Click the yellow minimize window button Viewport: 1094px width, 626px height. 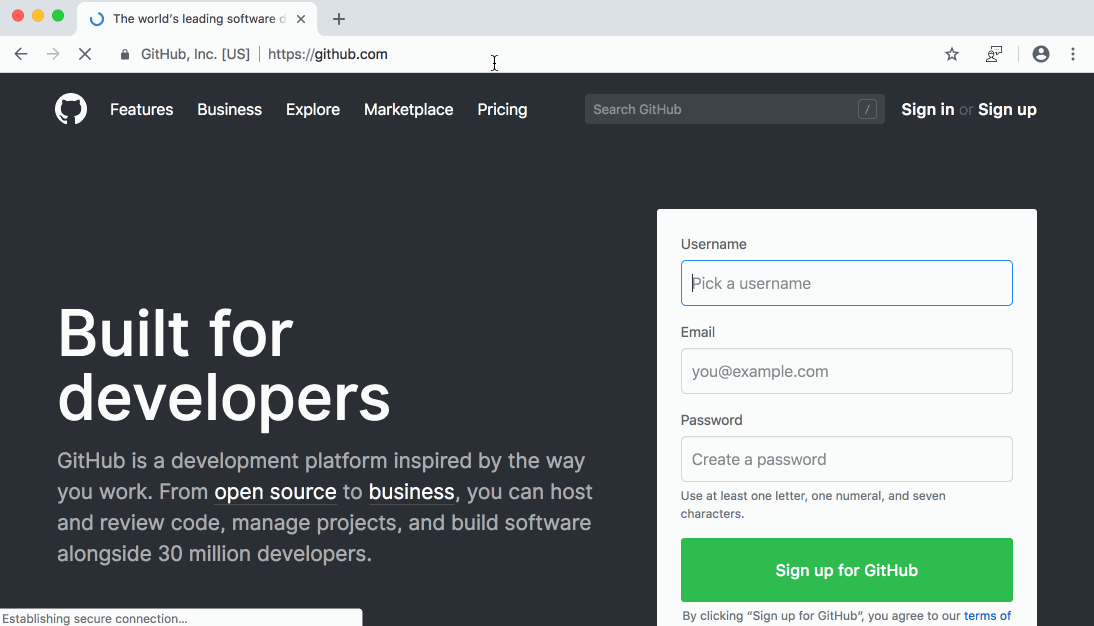coord(38,15)
